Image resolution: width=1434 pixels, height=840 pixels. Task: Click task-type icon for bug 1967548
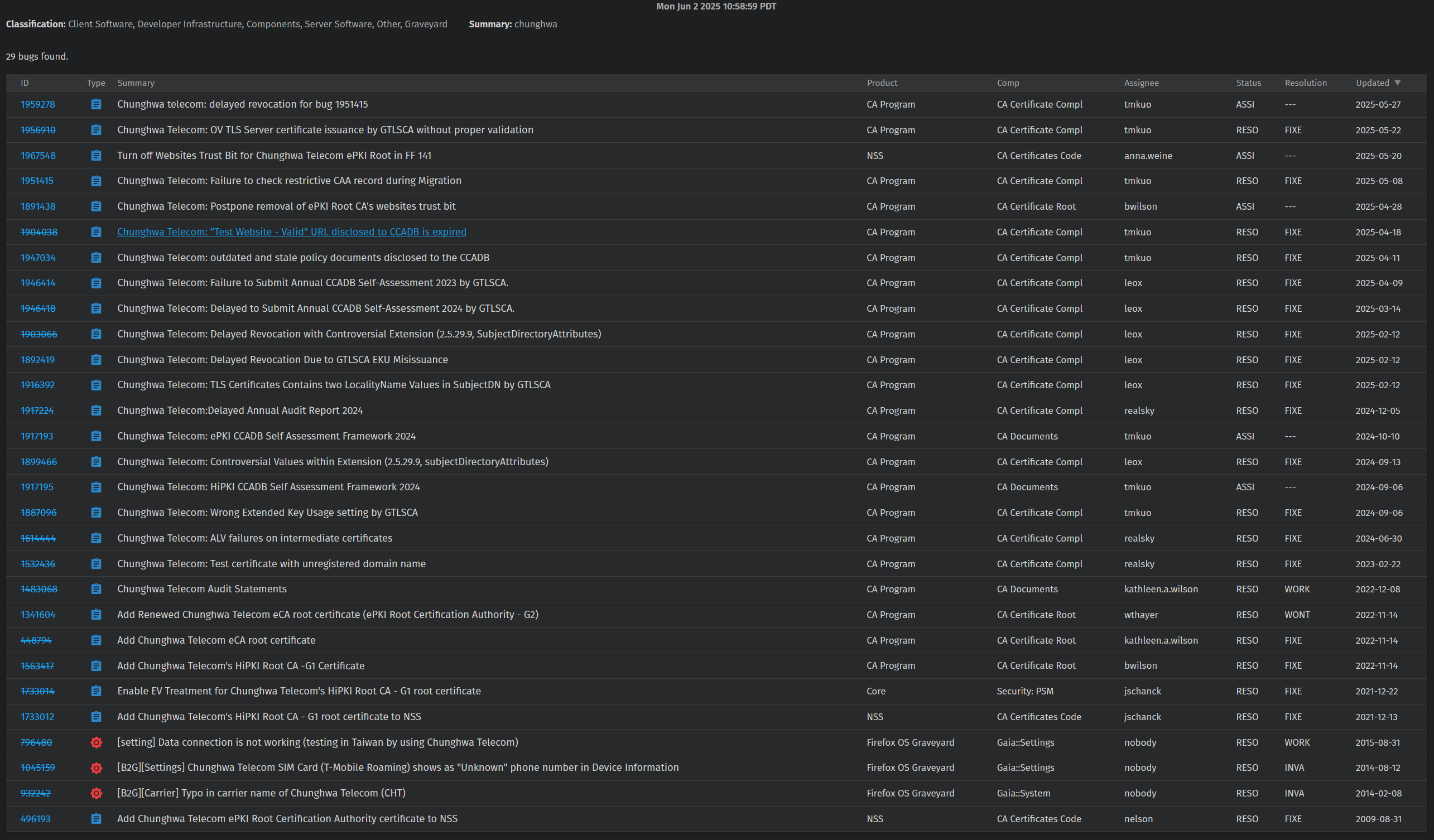click(96, 155)
